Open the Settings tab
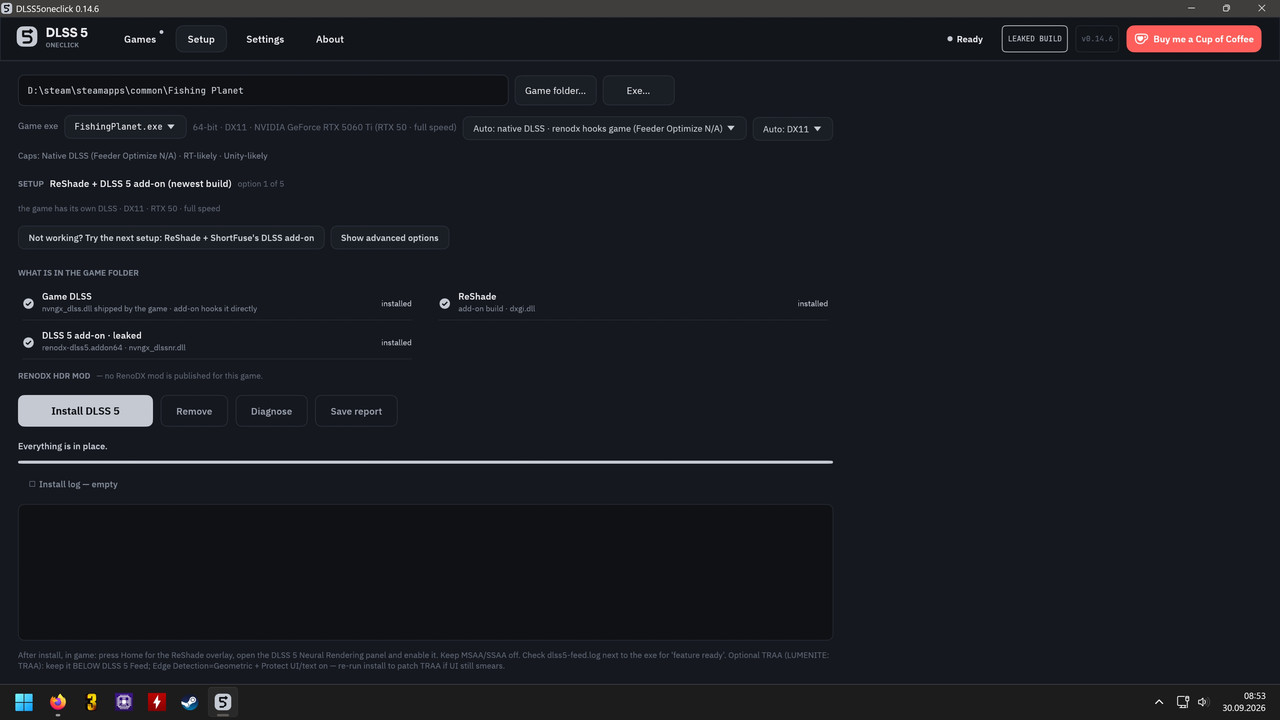Viewport: 1280px width, 720px height. [265, 39]
